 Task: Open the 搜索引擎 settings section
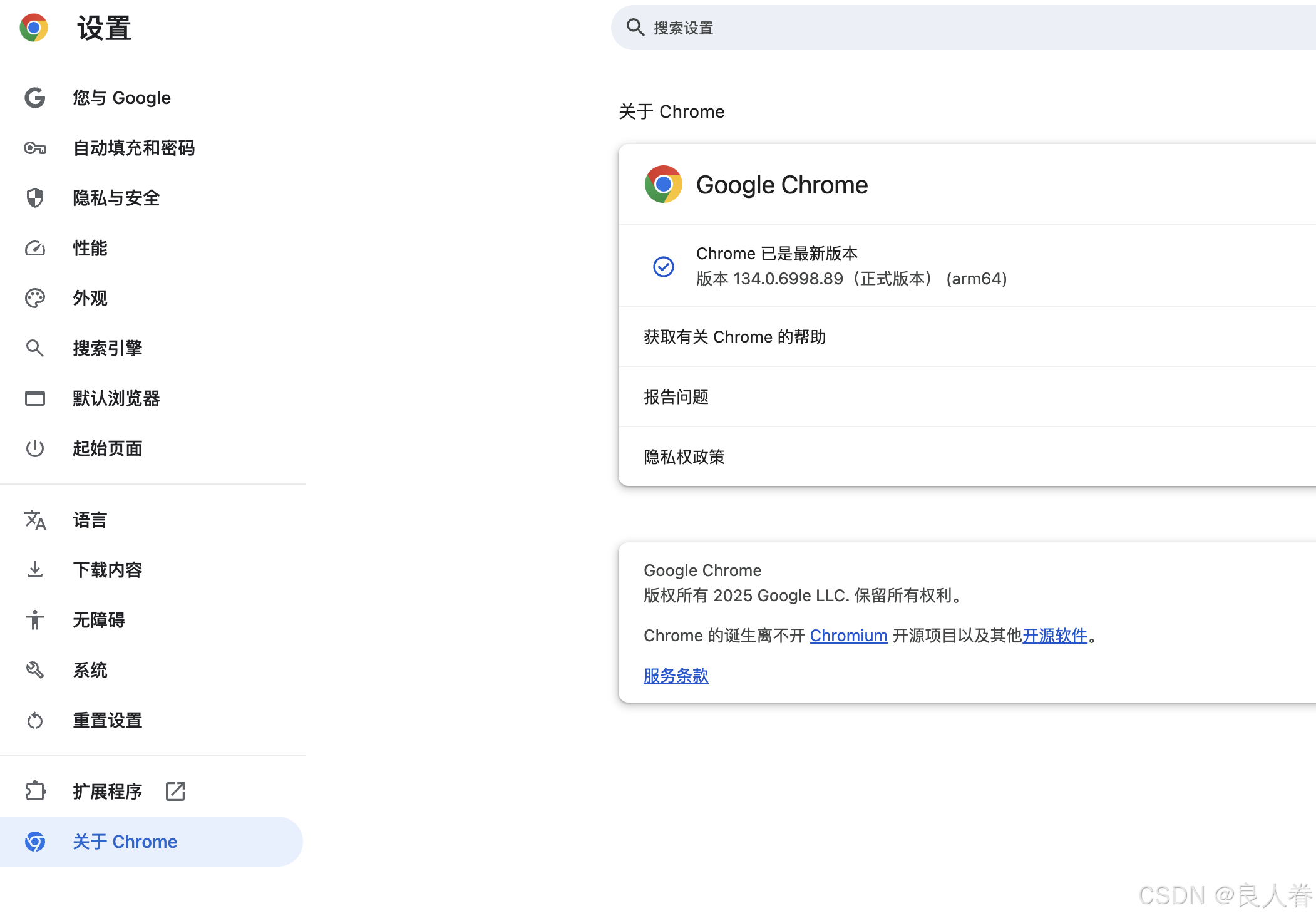coord(108,348)
